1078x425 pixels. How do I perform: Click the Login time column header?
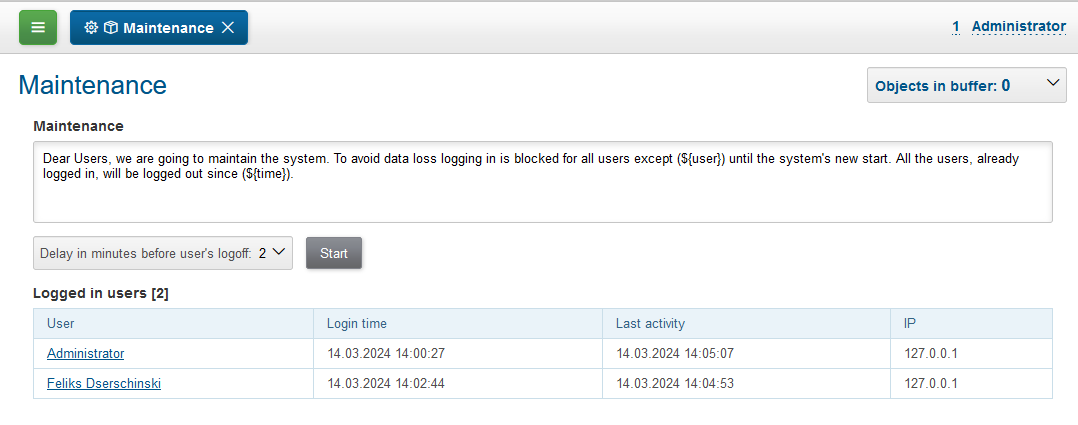coord(357,323)
